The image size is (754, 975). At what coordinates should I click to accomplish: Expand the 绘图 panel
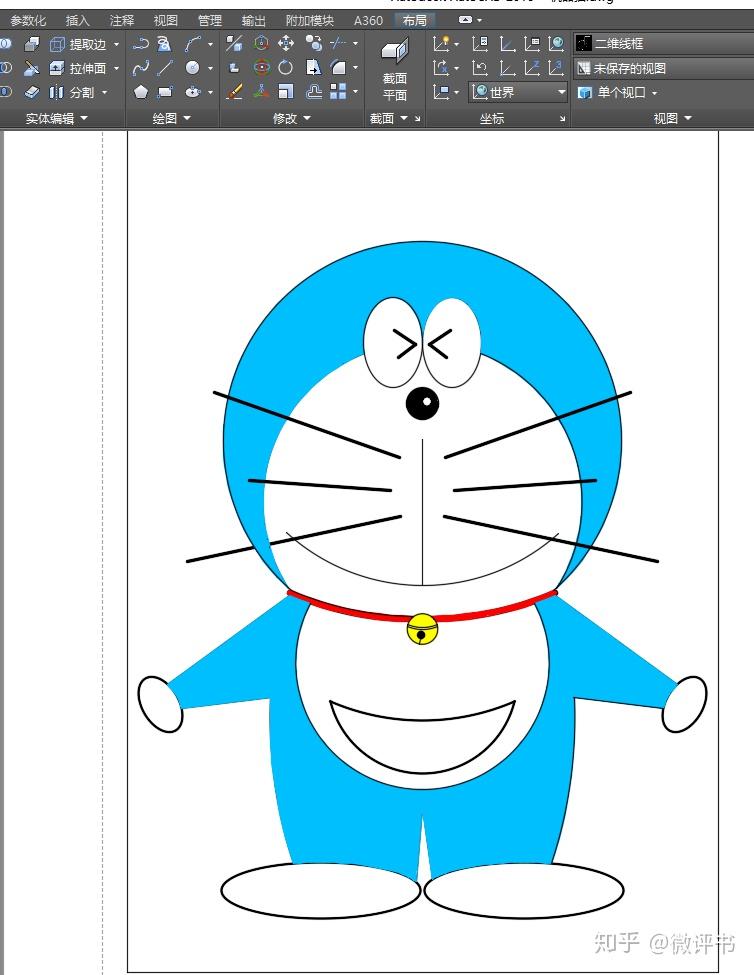point(172,118)
